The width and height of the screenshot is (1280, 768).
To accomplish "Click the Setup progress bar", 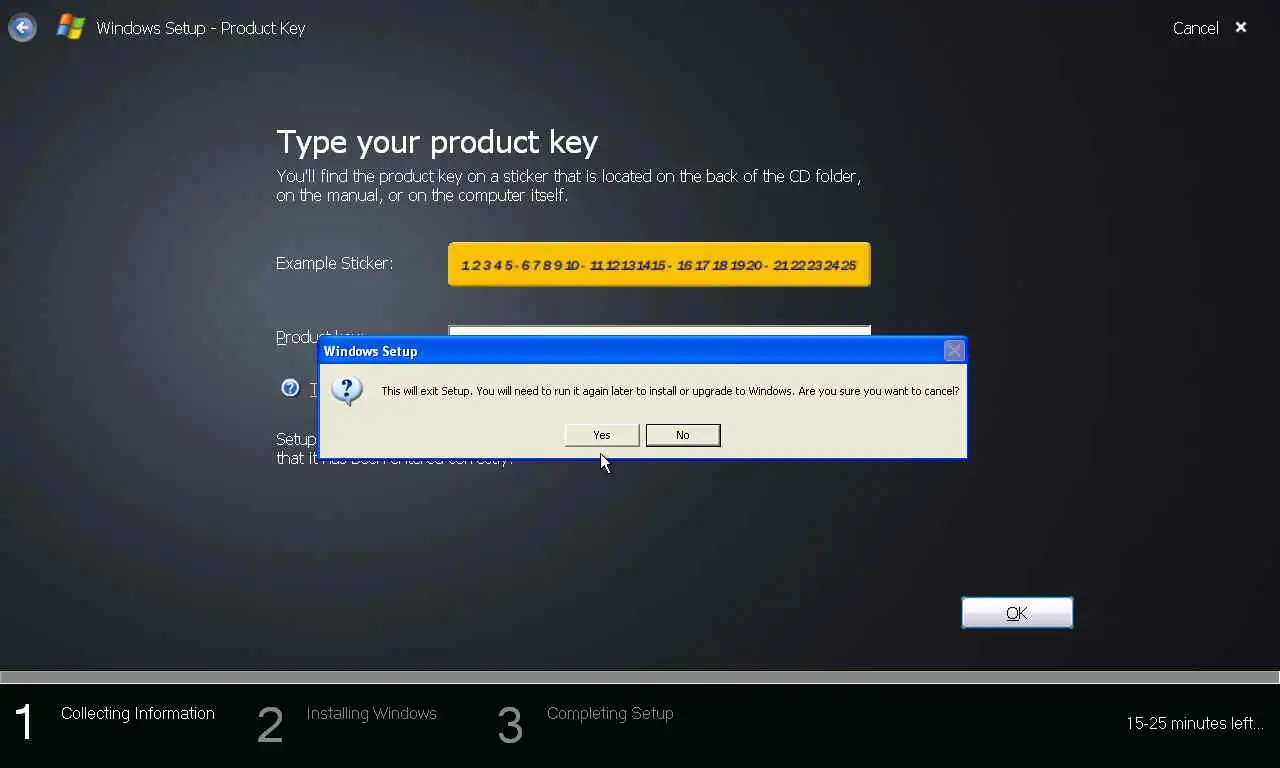I will [x=640, y=677].
